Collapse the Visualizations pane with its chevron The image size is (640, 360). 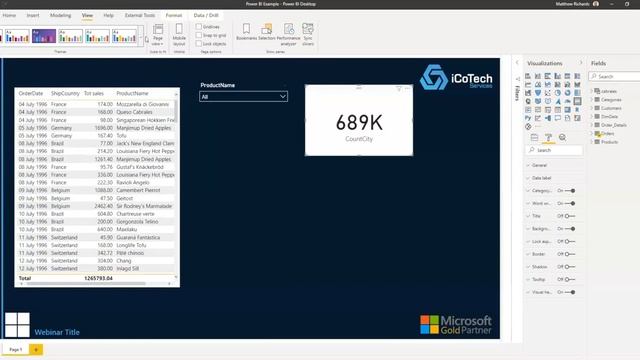point(581,63)
